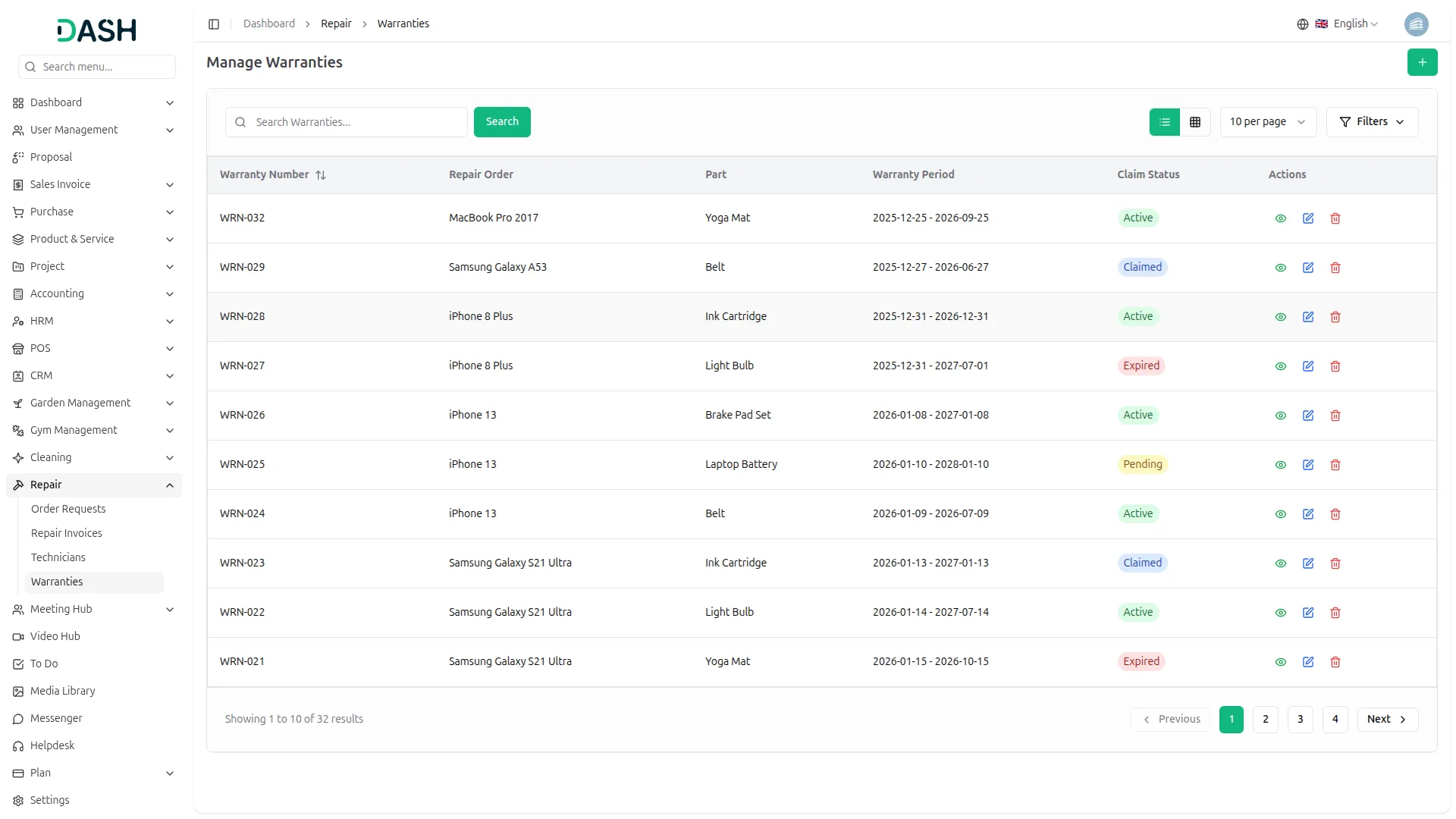Image resolution: width=1456 pixels, height=819 pixels.
Task: Open Settings in the sidebar
Action: pos(94,801)
